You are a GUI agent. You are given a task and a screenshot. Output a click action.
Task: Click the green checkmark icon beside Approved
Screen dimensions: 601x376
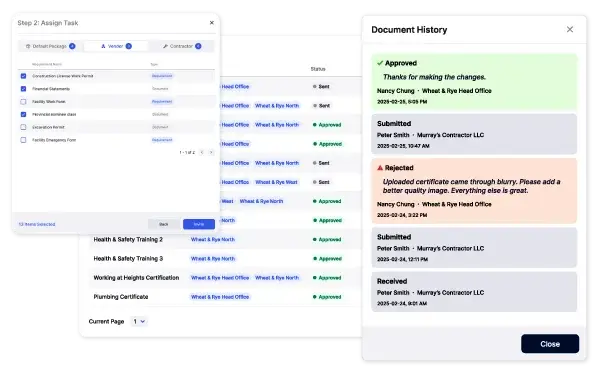tap(380, 63)
